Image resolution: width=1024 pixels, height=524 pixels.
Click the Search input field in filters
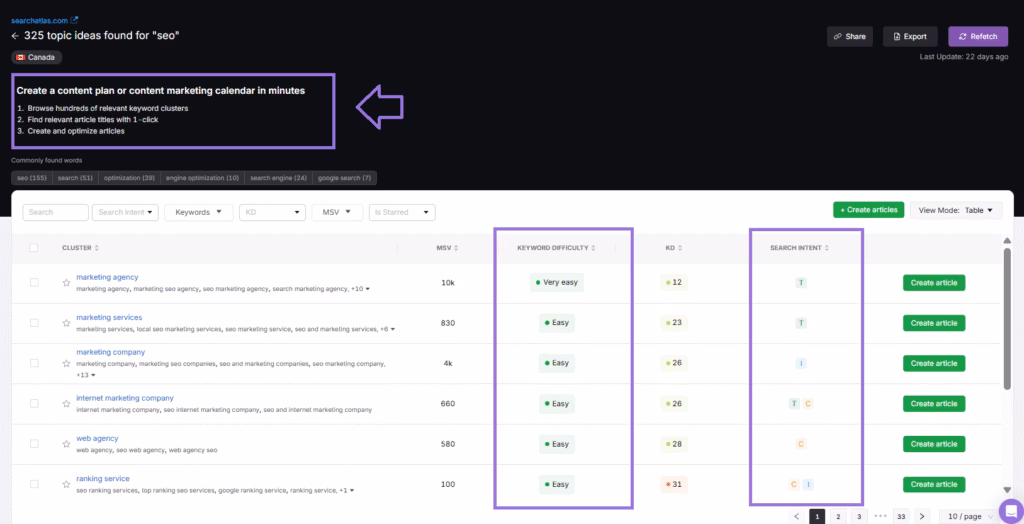coord(55,212)
